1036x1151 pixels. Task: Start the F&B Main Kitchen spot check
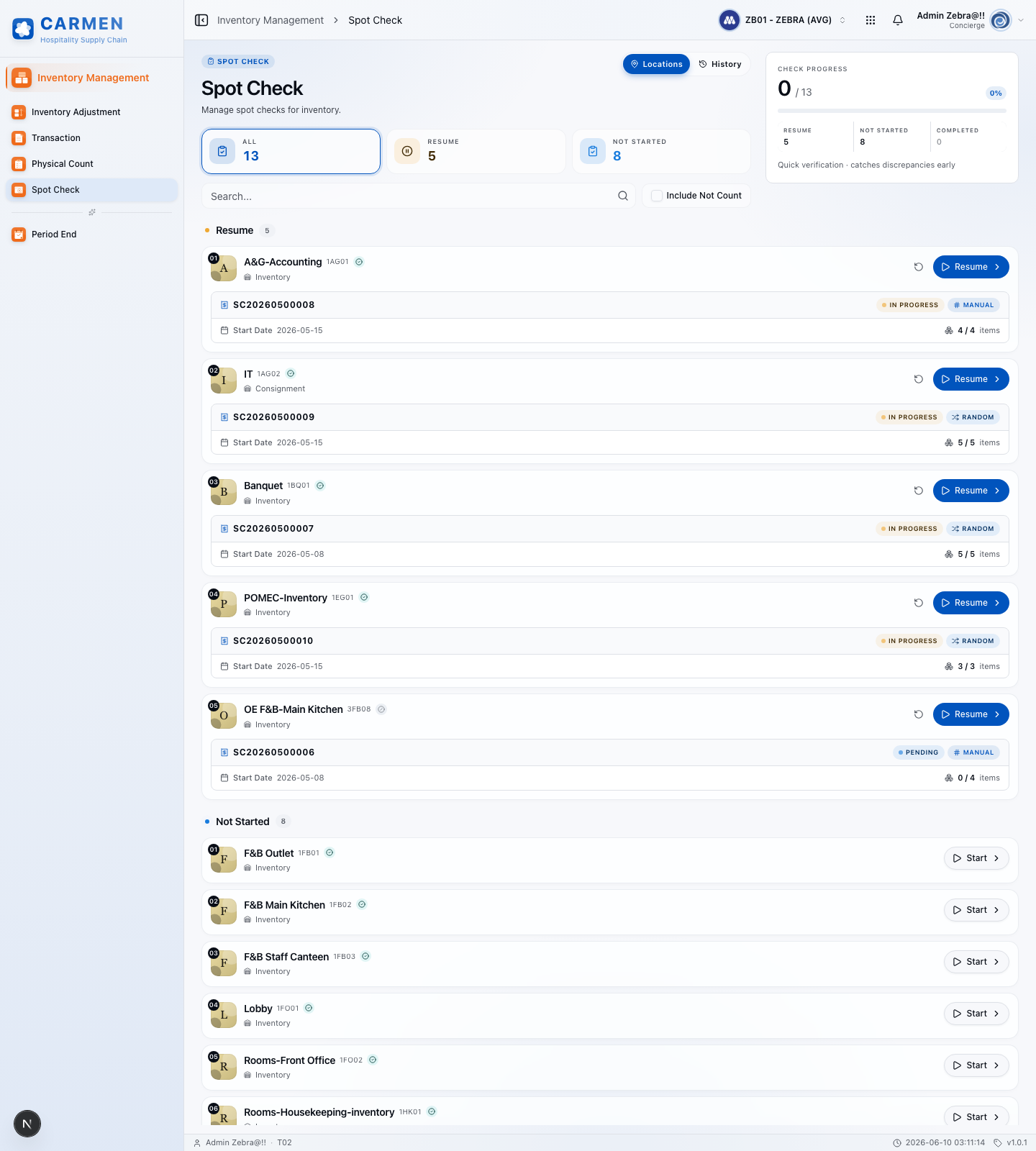point(976,910)
